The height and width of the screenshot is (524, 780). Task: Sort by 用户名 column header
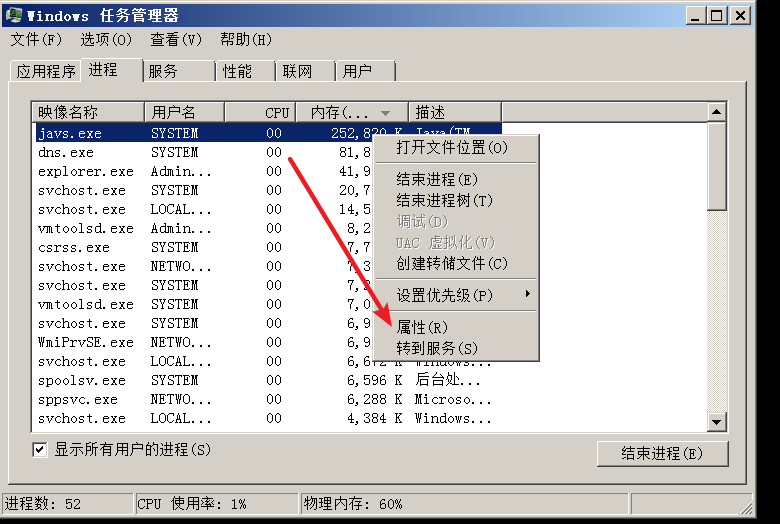pos(185,112)
